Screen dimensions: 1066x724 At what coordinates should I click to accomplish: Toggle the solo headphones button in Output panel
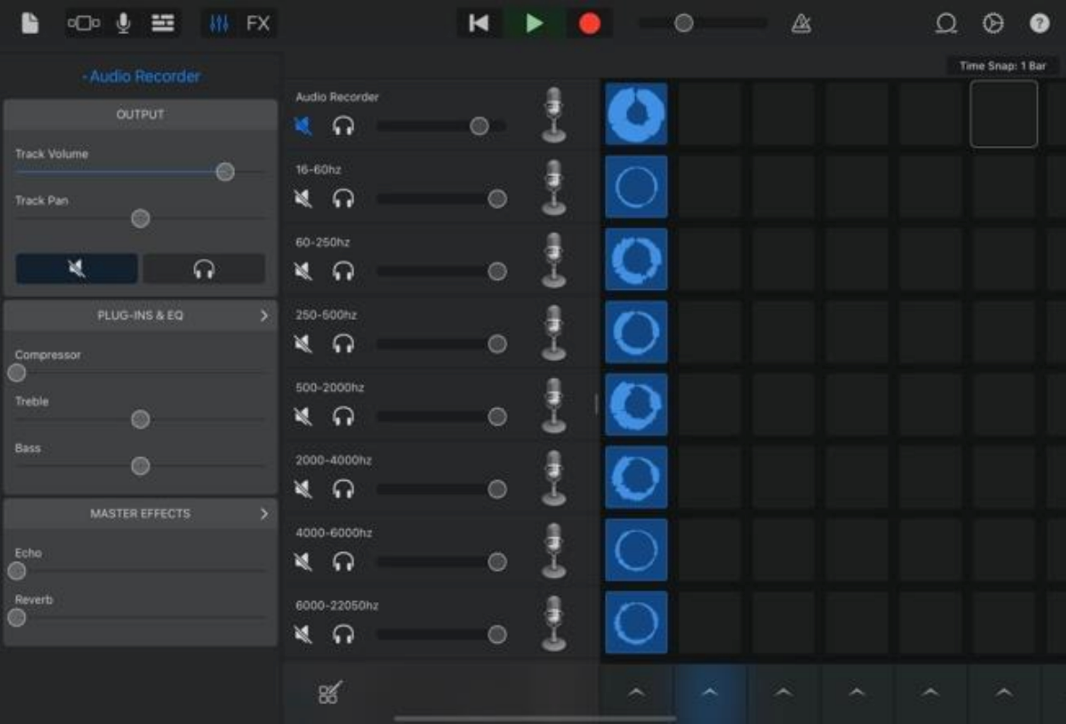(204, 269)
